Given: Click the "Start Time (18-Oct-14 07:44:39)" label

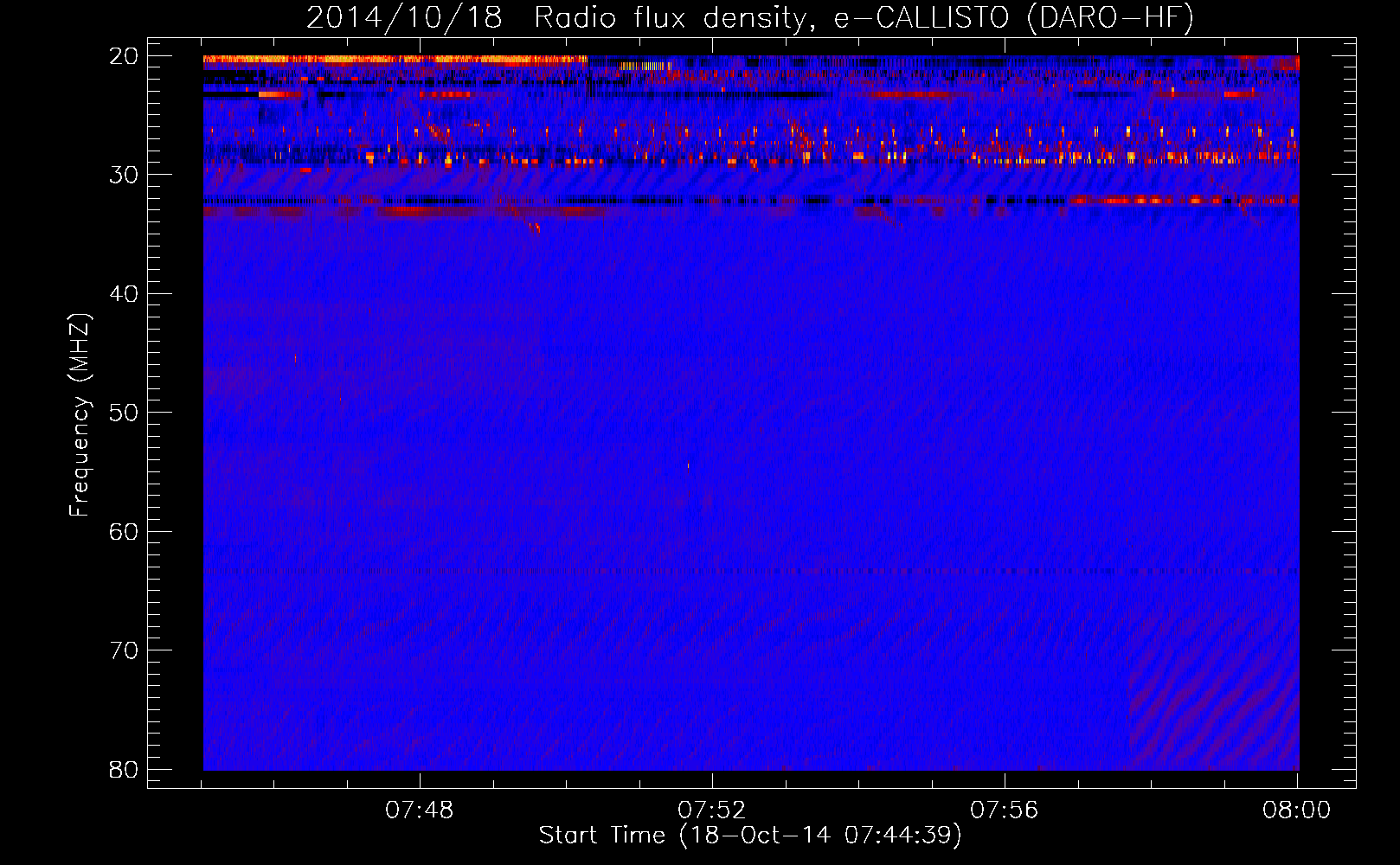Looking at the screenshot, I should [750, 836].
